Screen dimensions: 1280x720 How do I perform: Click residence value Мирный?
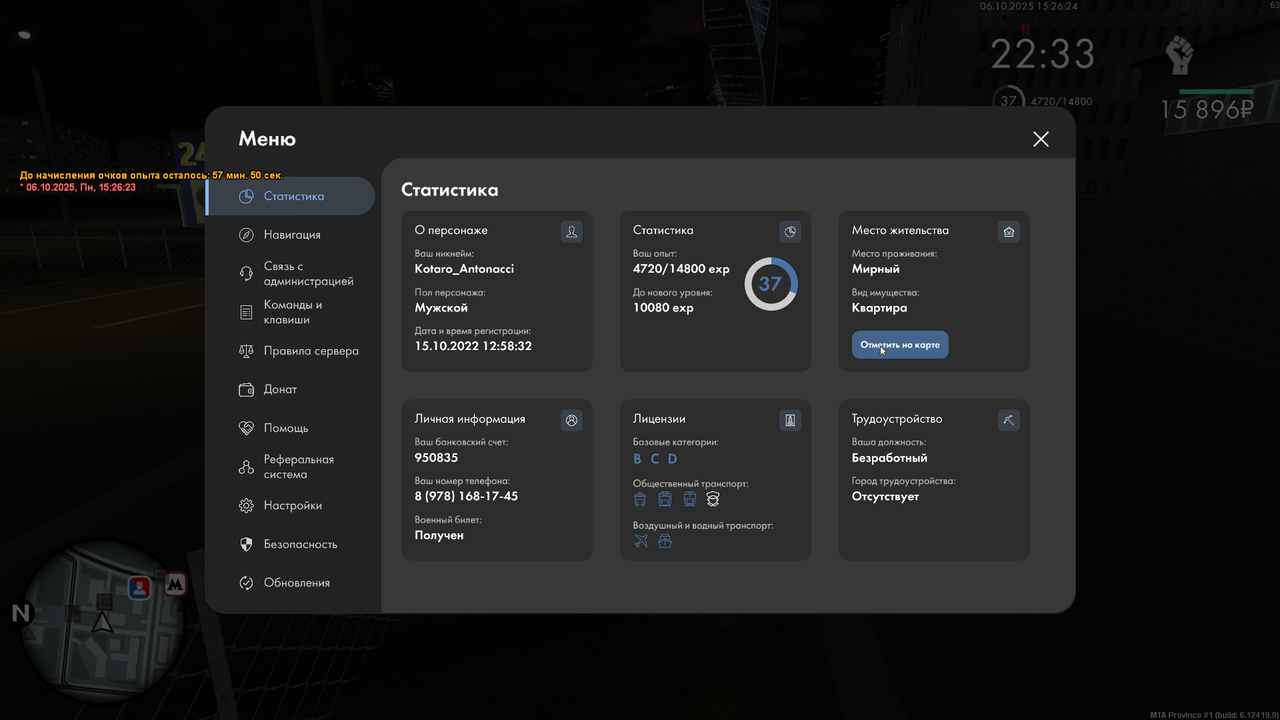tap(876, 269)
